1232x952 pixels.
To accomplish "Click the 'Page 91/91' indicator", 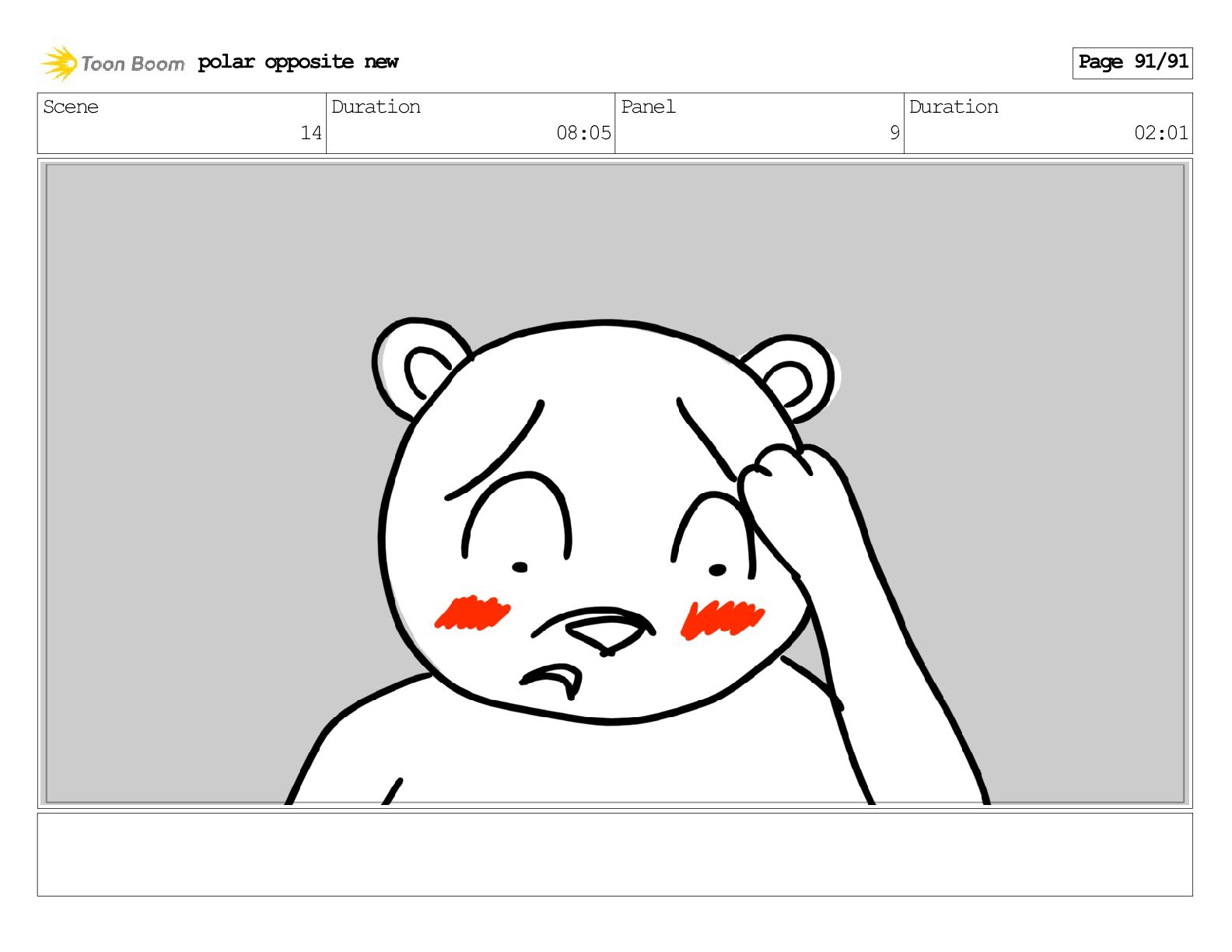I will (1132, 62).
